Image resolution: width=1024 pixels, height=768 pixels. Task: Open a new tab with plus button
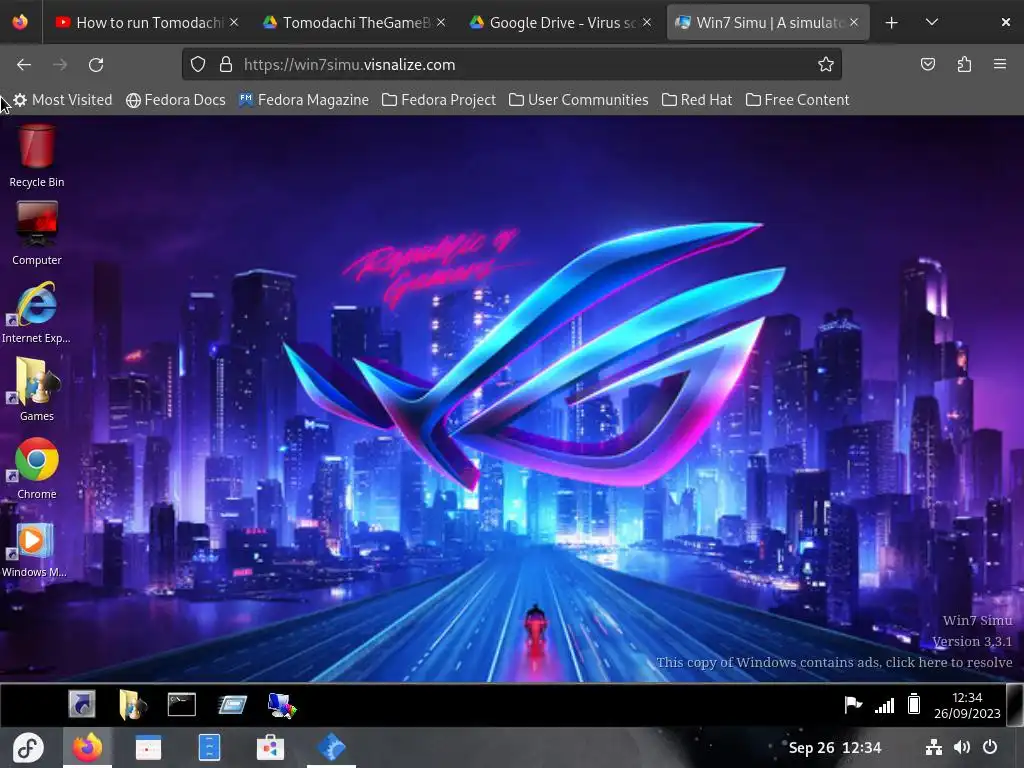[891, 23]
